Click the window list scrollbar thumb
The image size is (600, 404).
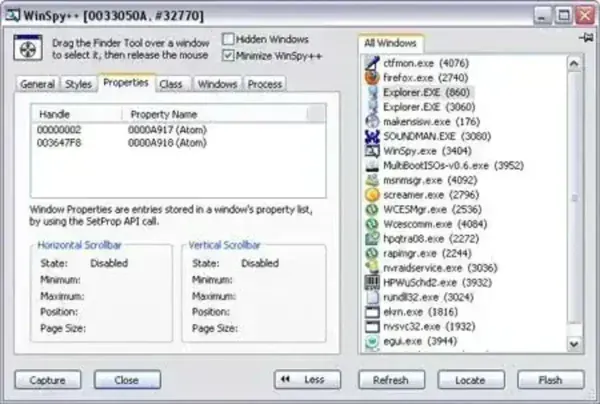tap(574, 197)
